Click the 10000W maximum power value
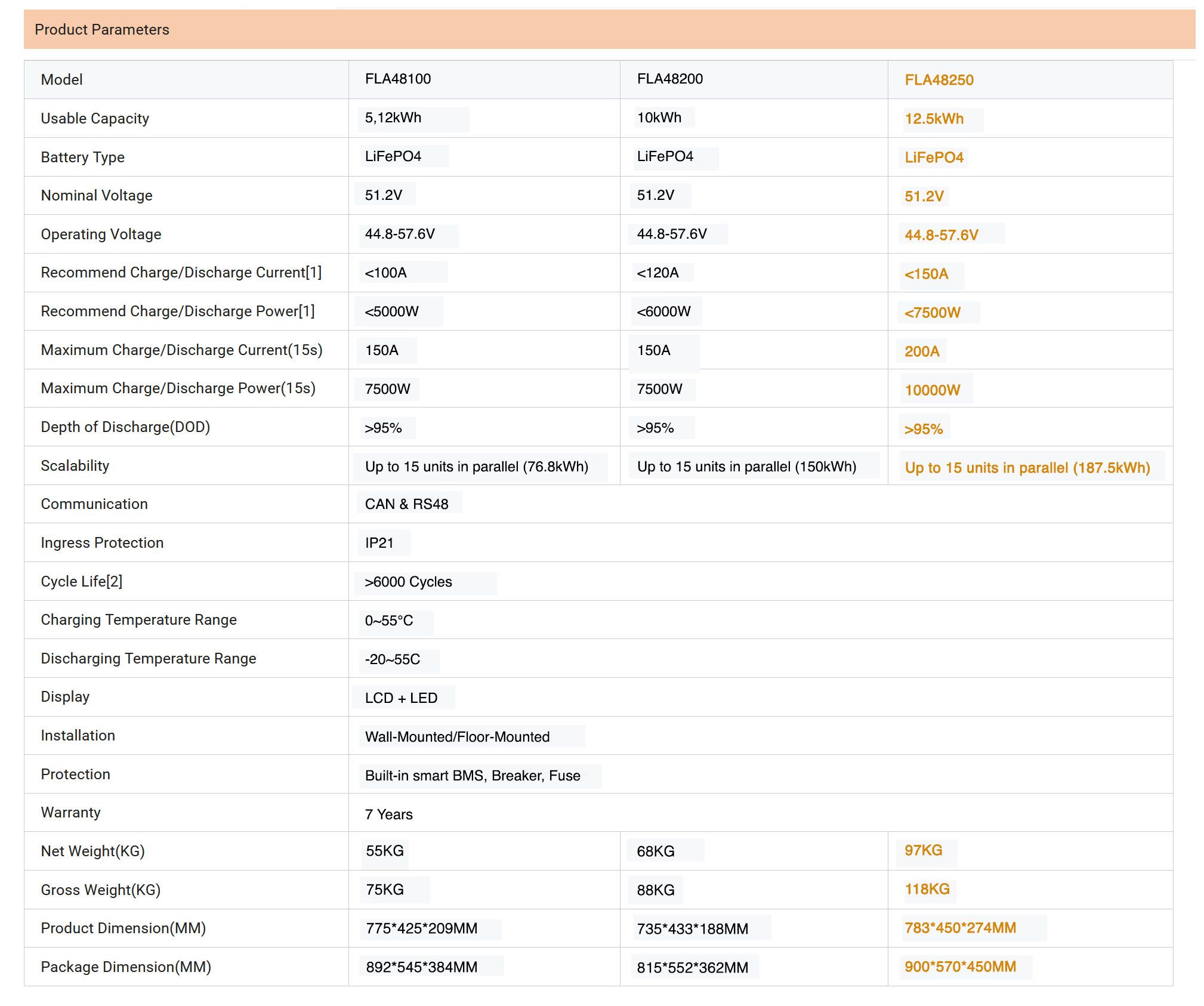Viewport: 1204px width, 1006px height. 932,390
